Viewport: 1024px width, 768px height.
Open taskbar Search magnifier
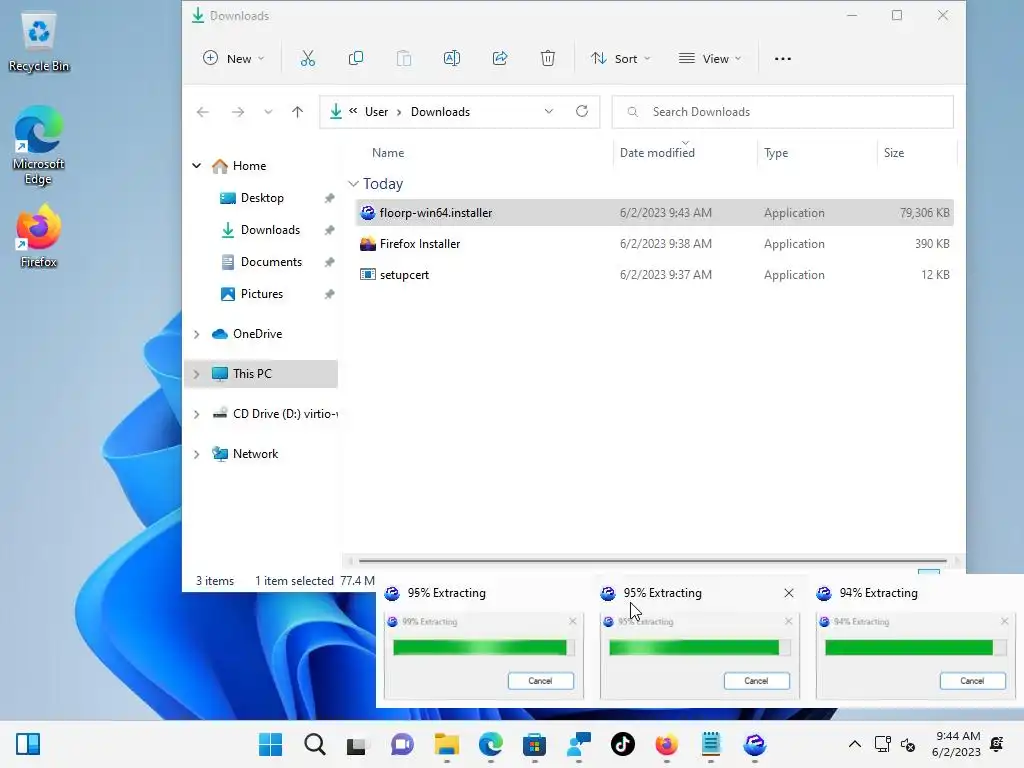tap(314, 744)
